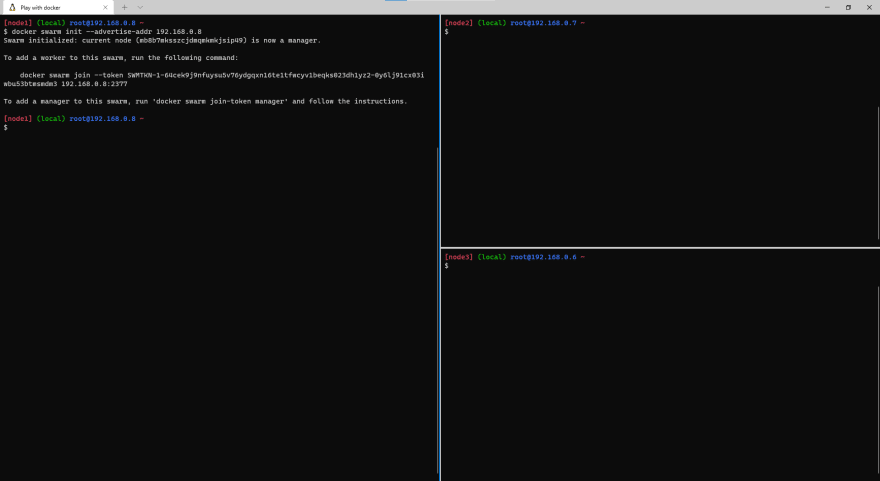Focus the node3 command prompt
880x481 pixels.
(447, 266)
